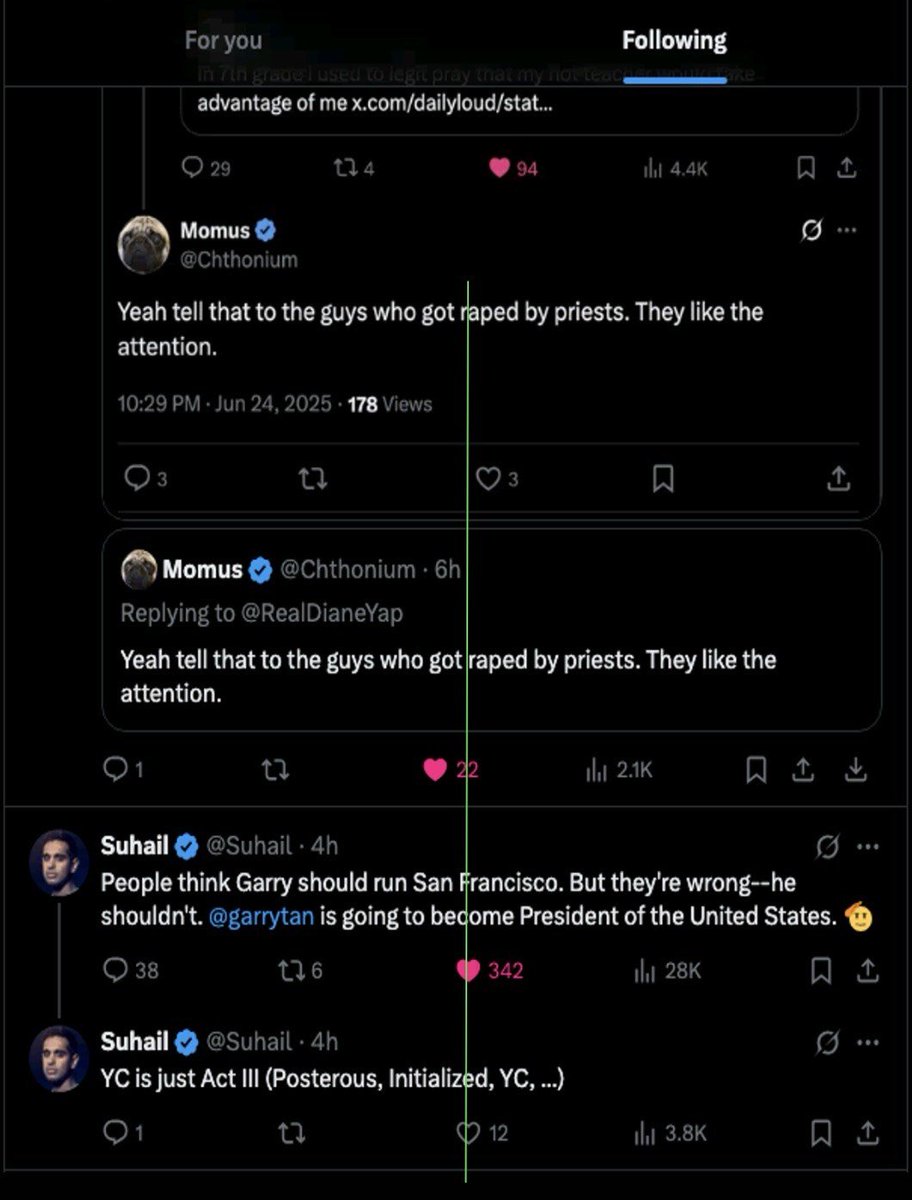This screenshot has width=912, height=1200.
Task: Share the Momus post from 10:29 PM
Action: click(x=838, y=480)
